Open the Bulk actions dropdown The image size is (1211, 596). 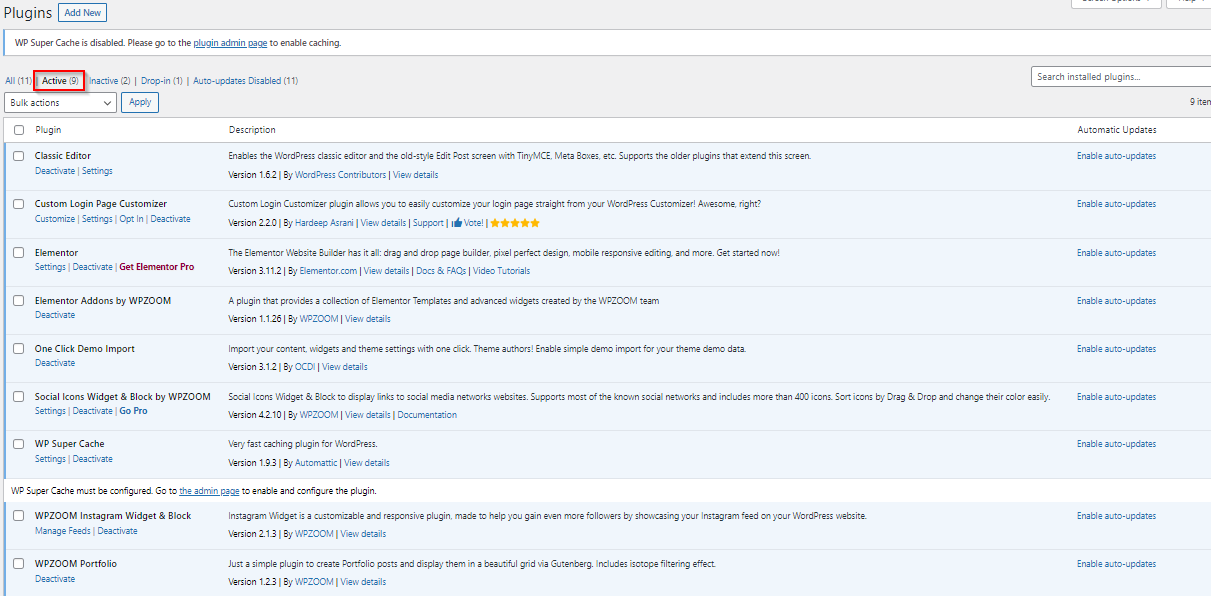pos(61,102)
